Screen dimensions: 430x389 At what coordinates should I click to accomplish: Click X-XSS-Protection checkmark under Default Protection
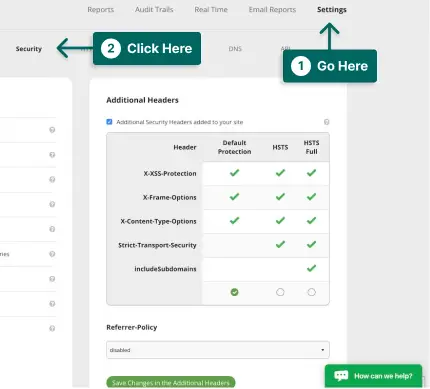tap(234, 173)
